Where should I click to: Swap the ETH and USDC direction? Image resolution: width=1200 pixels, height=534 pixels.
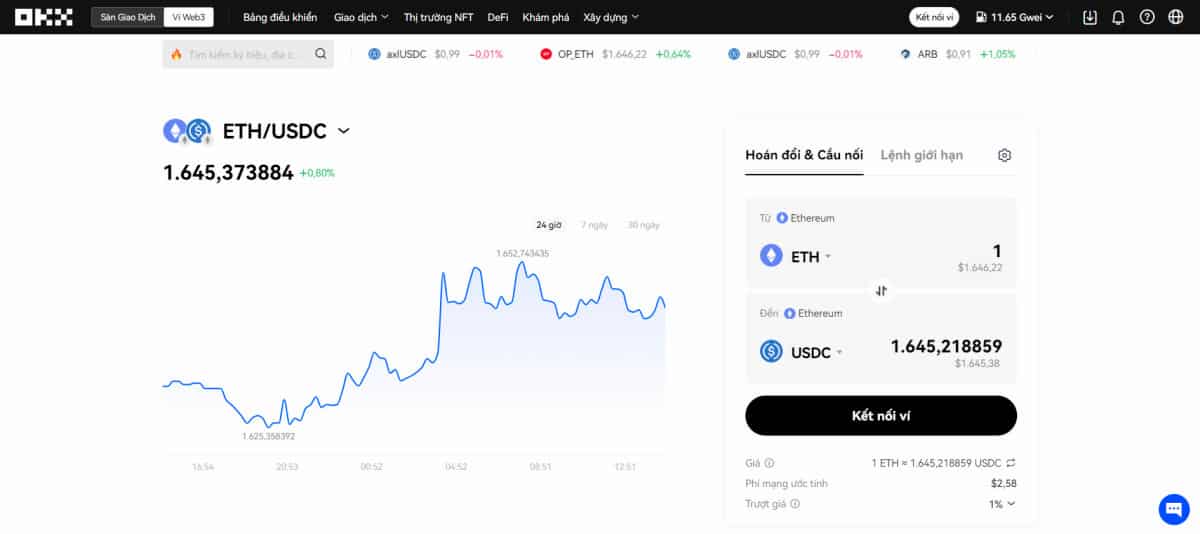point(881,291)
